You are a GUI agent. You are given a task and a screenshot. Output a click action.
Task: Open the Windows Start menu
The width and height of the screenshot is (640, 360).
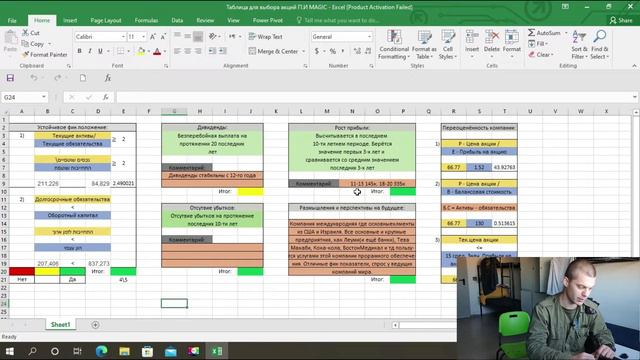click(10, 351)
